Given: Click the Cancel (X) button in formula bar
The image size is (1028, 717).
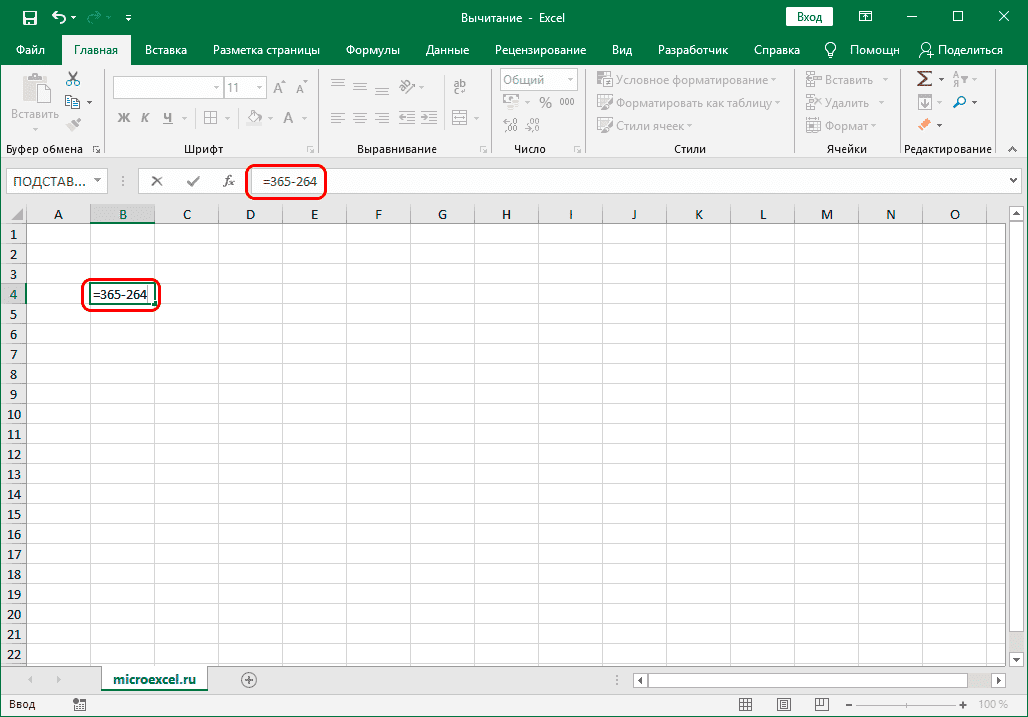Looking at the screenshot, I should [157, 181].
